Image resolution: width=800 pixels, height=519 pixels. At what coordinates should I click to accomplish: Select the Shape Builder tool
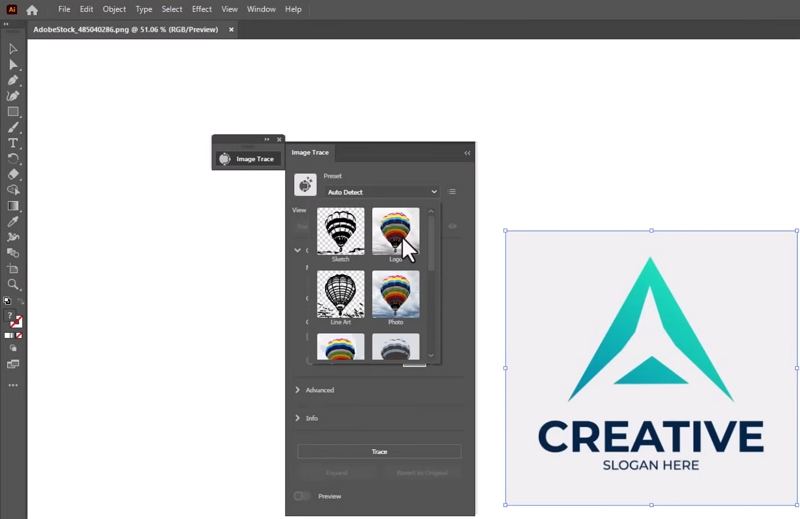(13, 190)
